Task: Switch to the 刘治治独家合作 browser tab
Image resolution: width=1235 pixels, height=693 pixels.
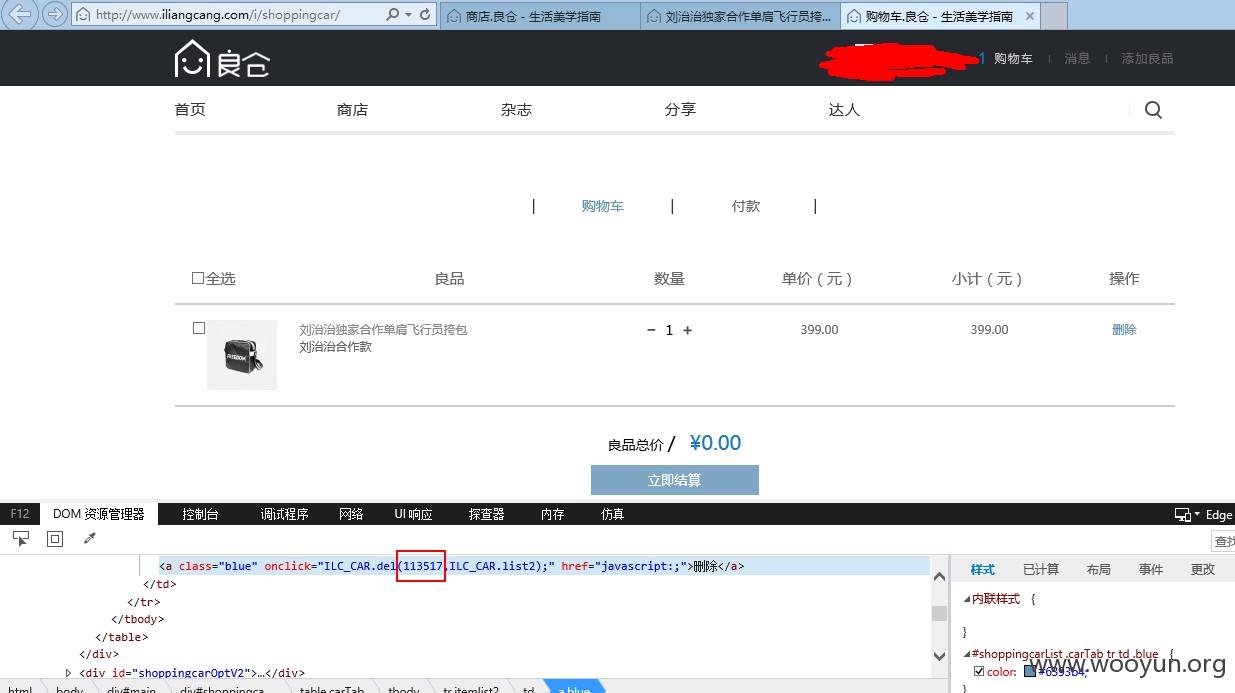Action: pos(740,16)
